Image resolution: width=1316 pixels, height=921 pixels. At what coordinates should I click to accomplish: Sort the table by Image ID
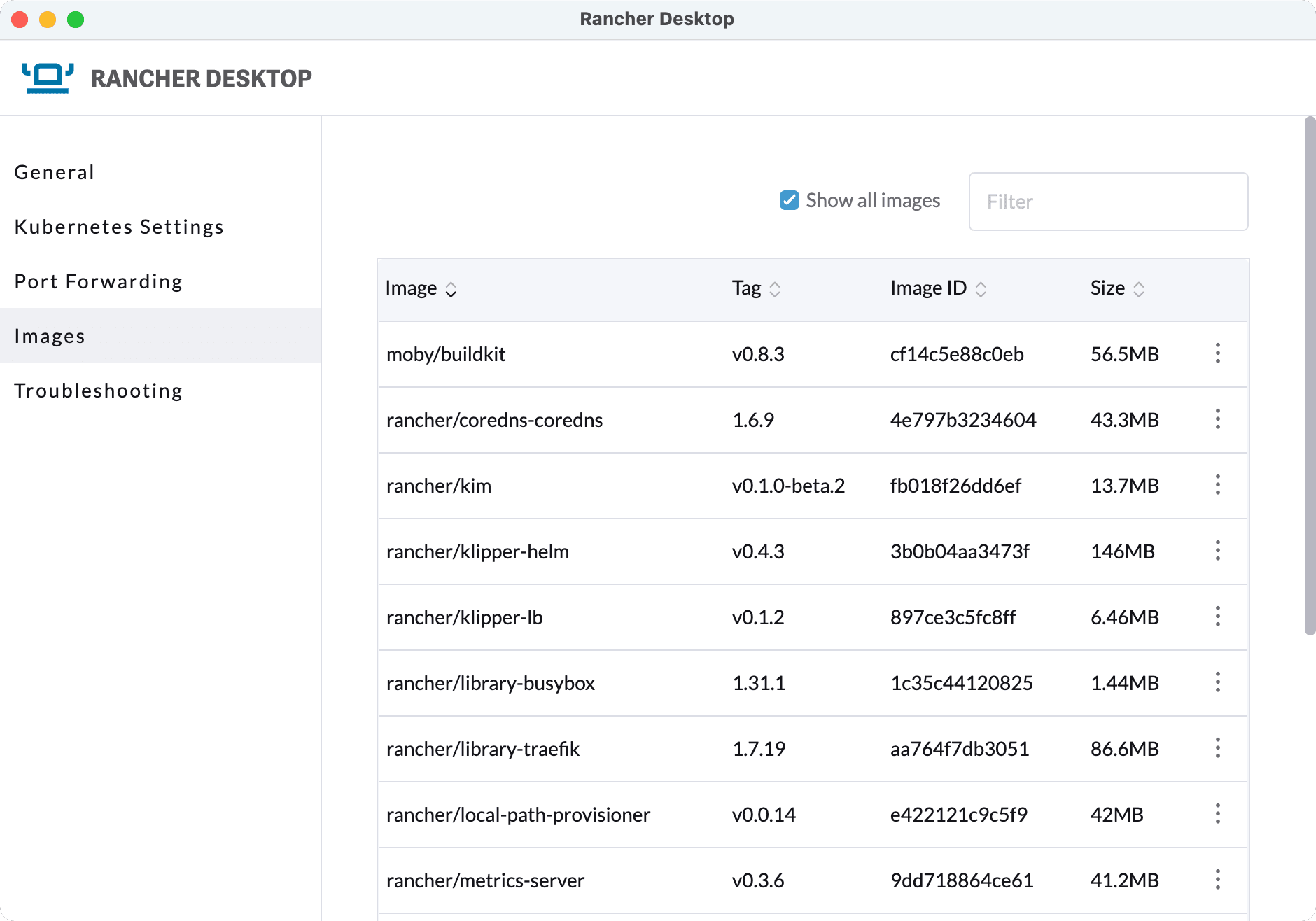[939, 288]
